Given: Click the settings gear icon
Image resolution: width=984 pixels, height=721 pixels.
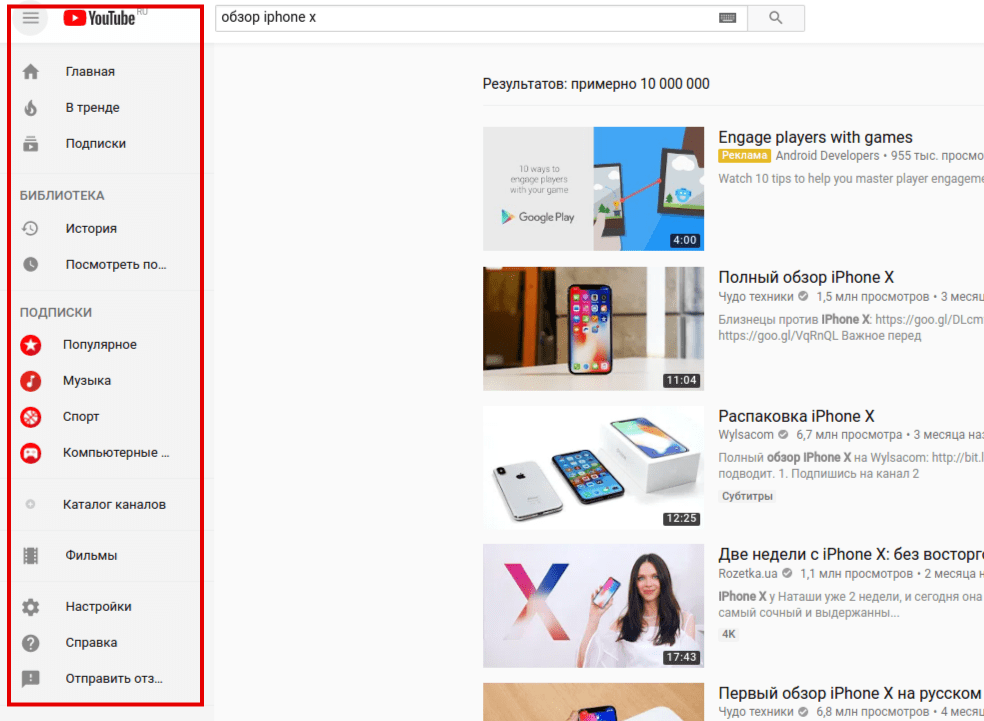Looking at the screenshot, I should click(x=30, y=607).
